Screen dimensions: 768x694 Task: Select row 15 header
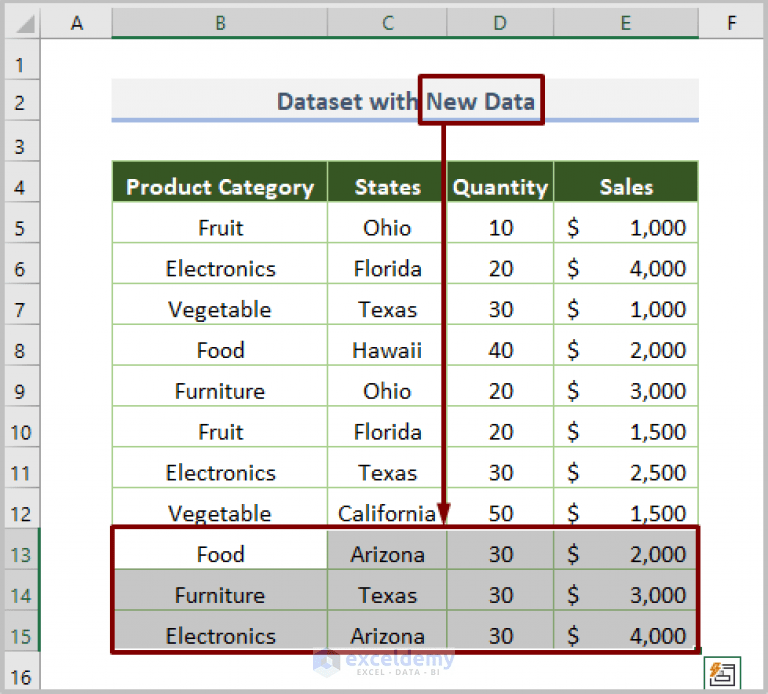(23, 631)
